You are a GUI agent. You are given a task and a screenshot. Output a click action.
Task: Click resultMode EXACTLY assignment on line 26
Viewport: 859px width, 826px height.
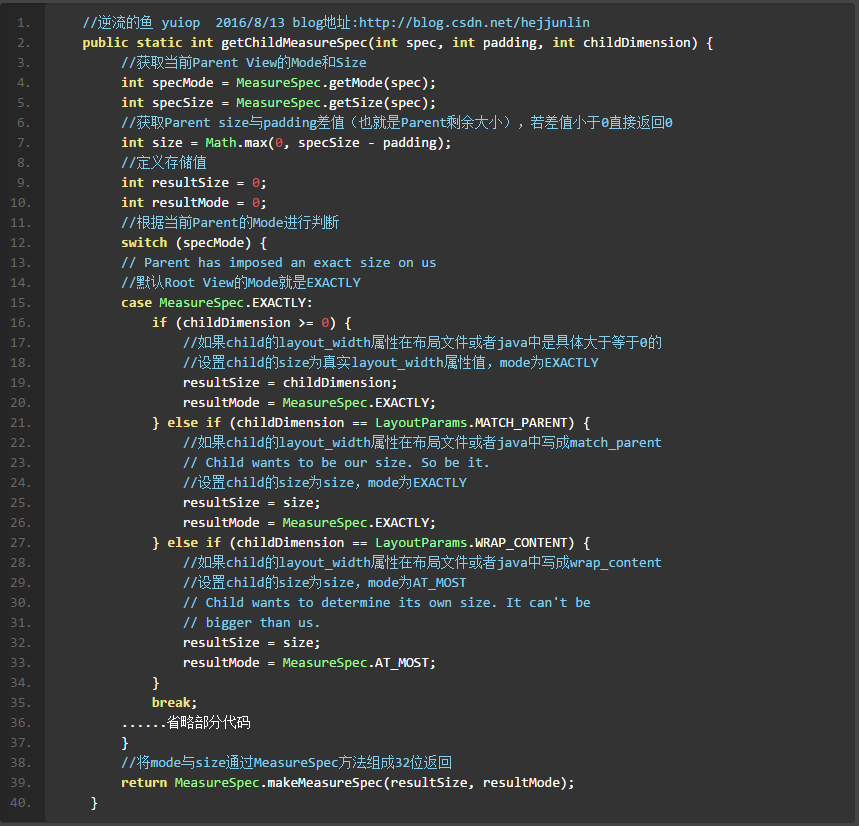(309, 523)
